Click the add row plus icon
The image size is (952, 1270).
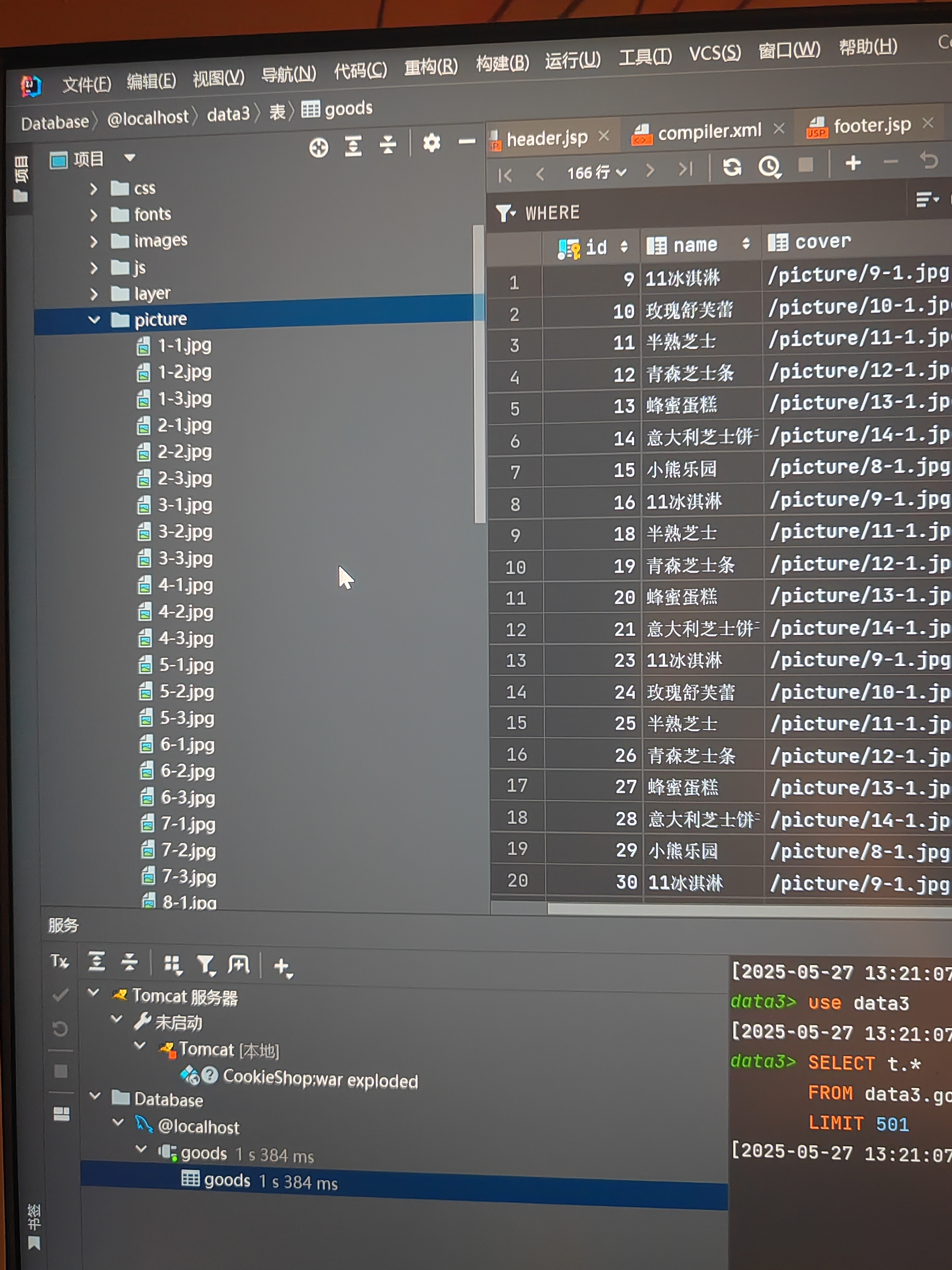pyautogui.click(x=853, y=164)
